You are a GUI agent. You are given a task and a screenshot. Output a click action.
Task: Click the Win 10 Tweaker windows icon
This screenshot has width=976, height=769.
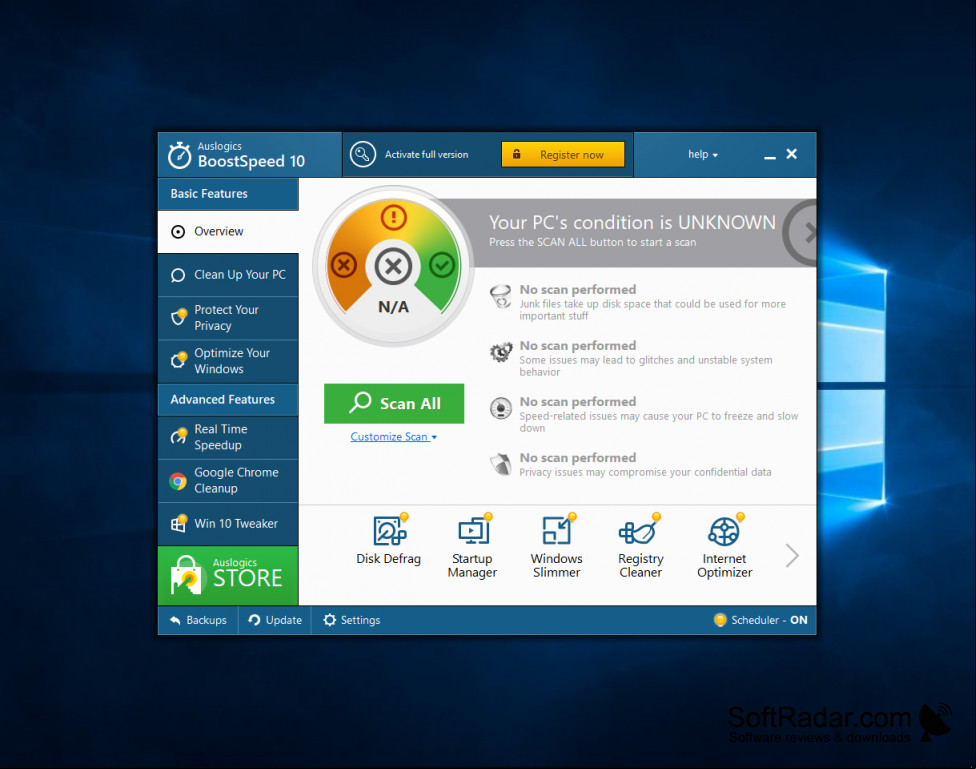(x=179, y=523)
